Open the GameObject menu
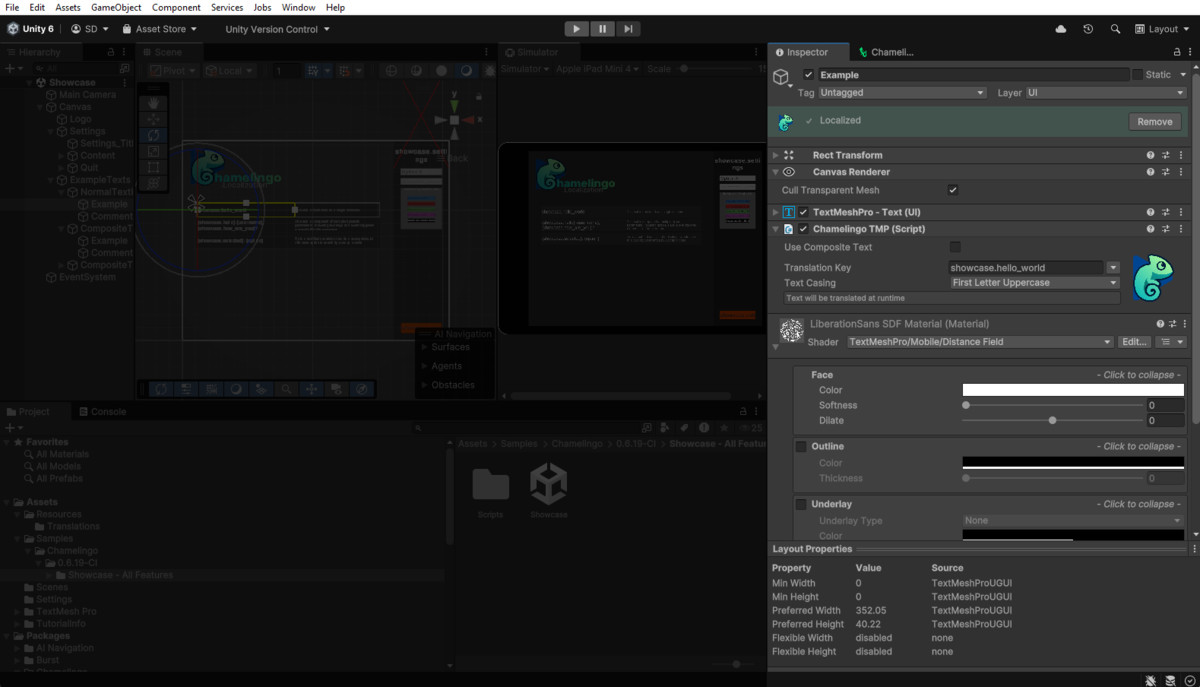 pos(117,7)
